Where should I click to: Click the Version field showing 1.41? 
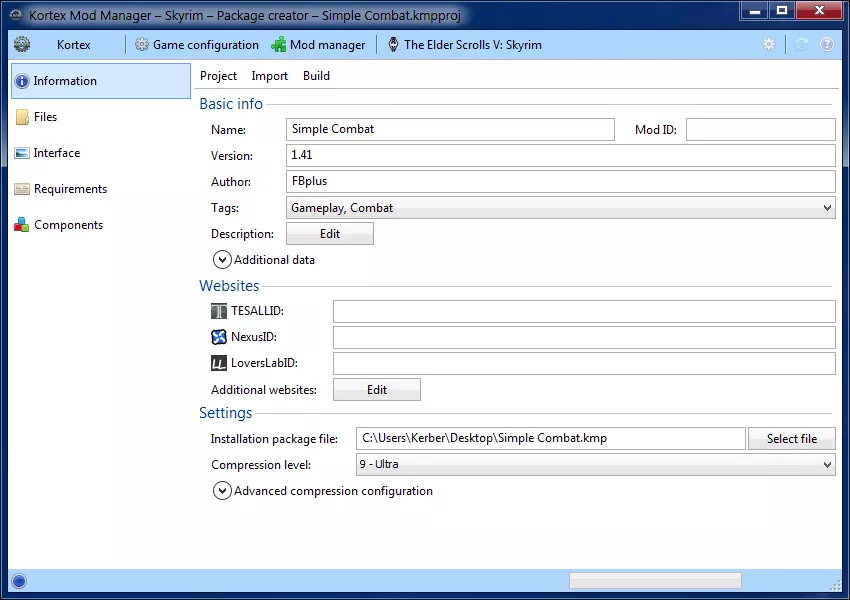[x=561, y=156]
